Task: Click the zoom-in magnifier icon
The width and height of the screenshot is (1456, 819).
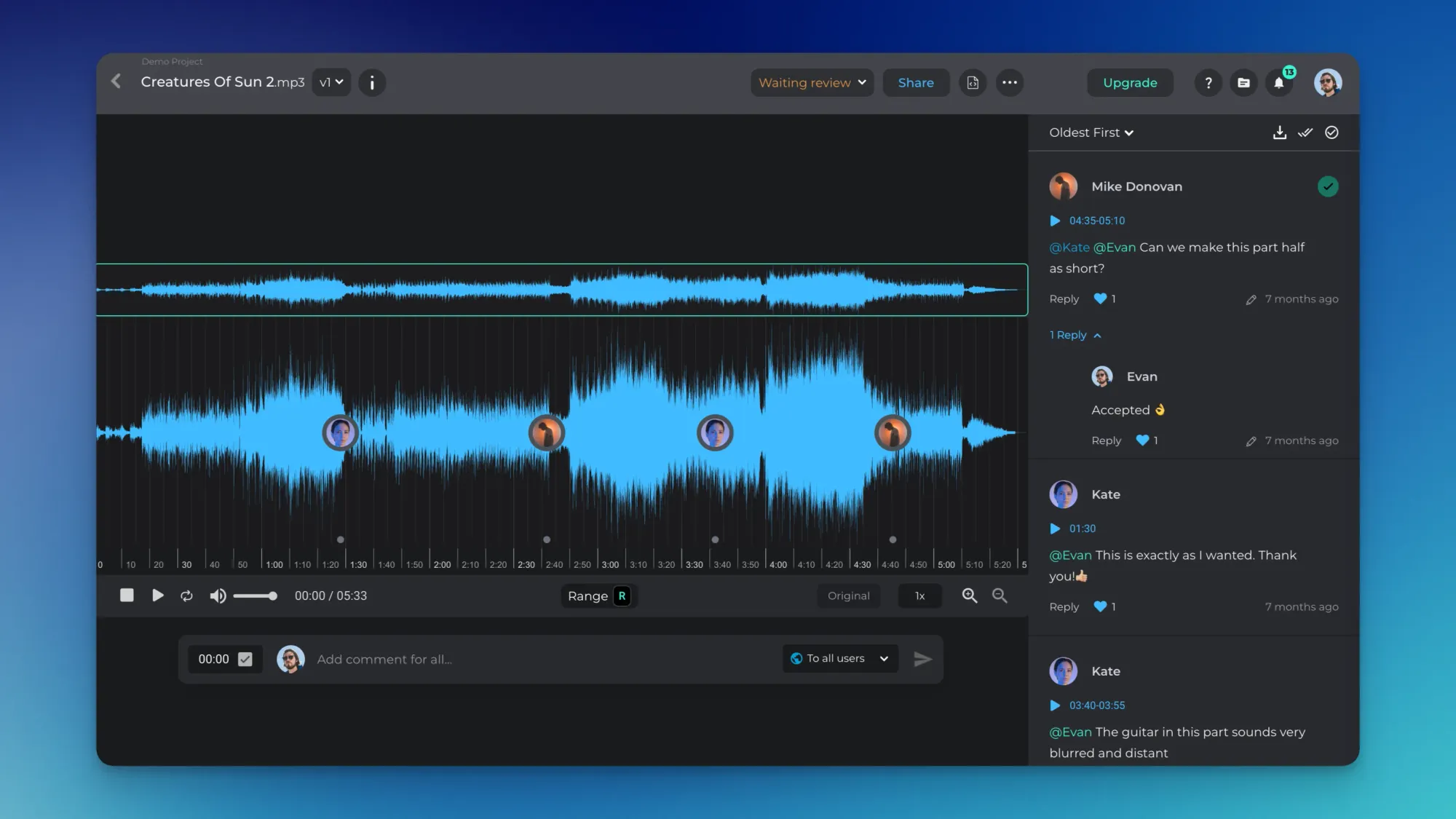Action: click(969, 596)
